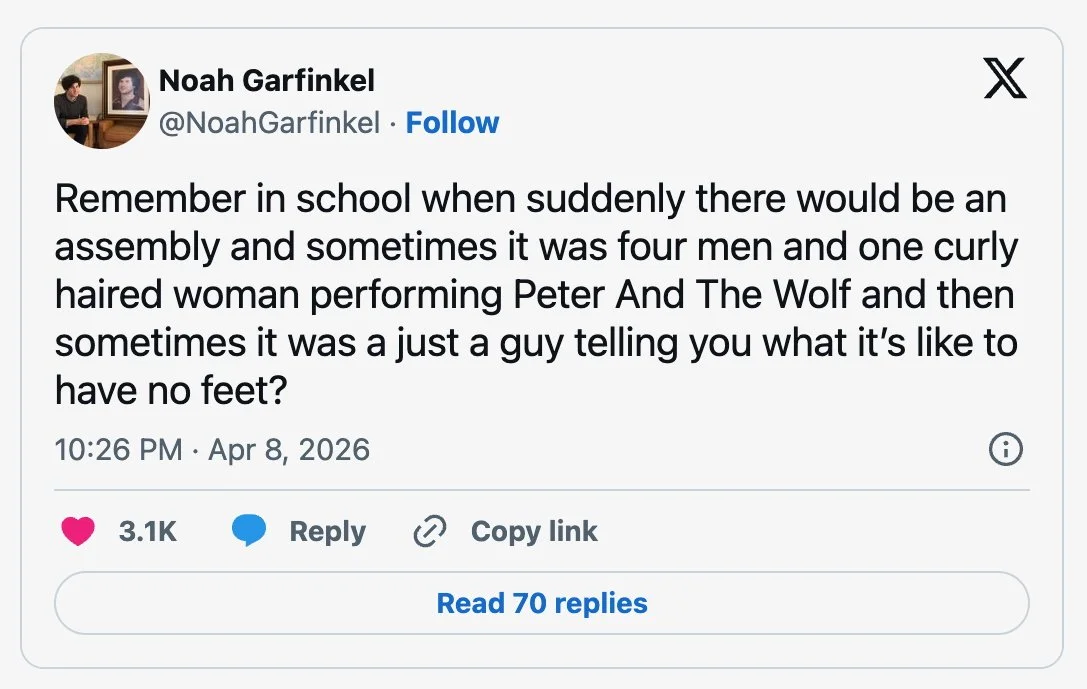The height and width of the screenshot is (689, 1087).
Task: Click the @NoahGarfinkel handle
Action: (x=269, y=123)
